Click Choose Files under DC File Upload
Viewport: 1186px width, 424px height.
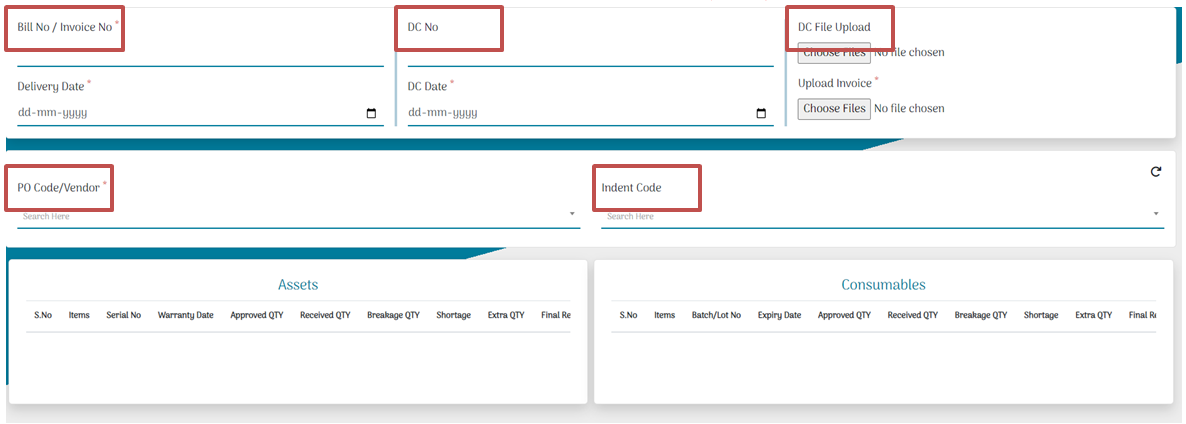834,53
